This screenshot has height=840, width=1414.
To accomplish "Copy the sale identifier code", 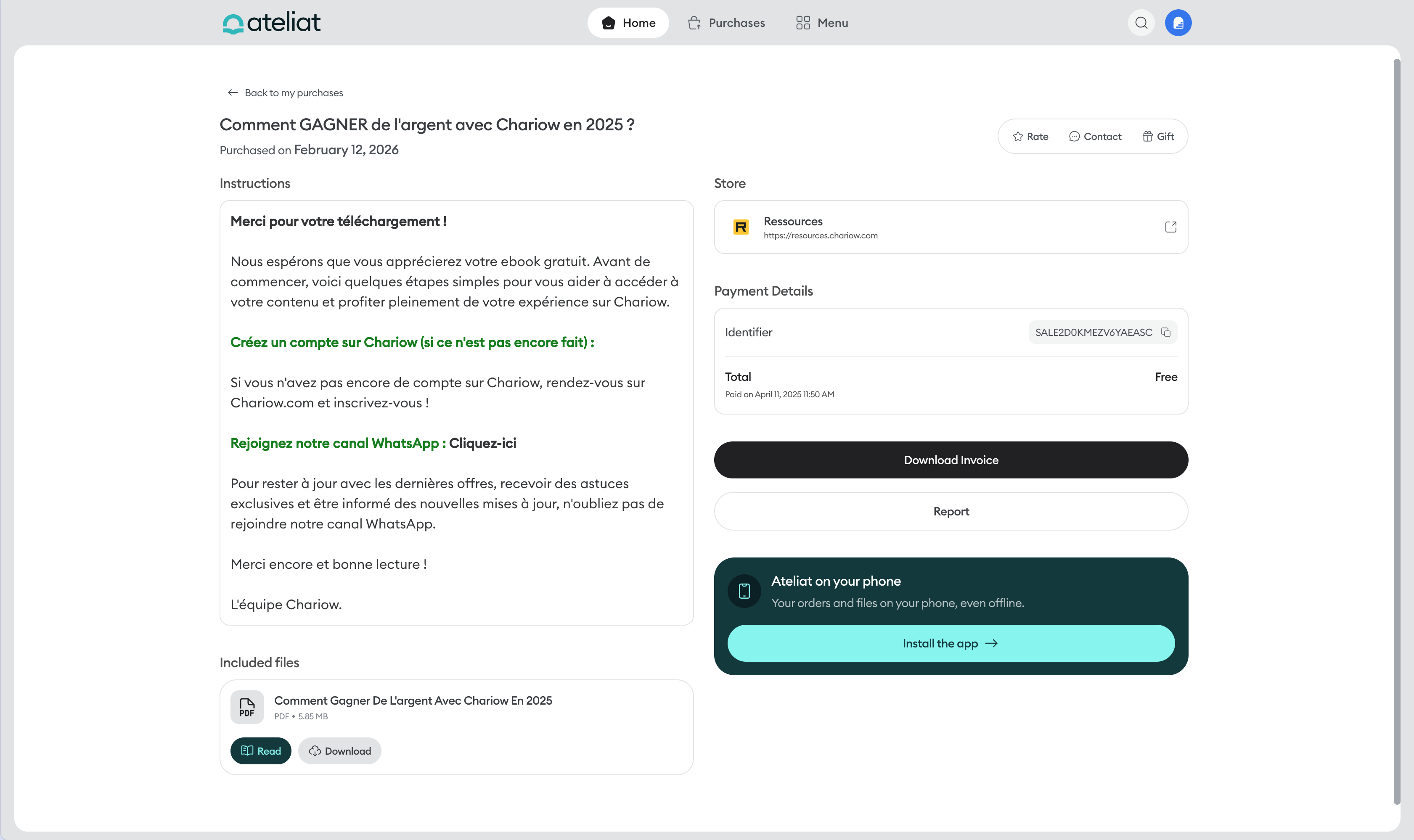I will click(1165, 332).
